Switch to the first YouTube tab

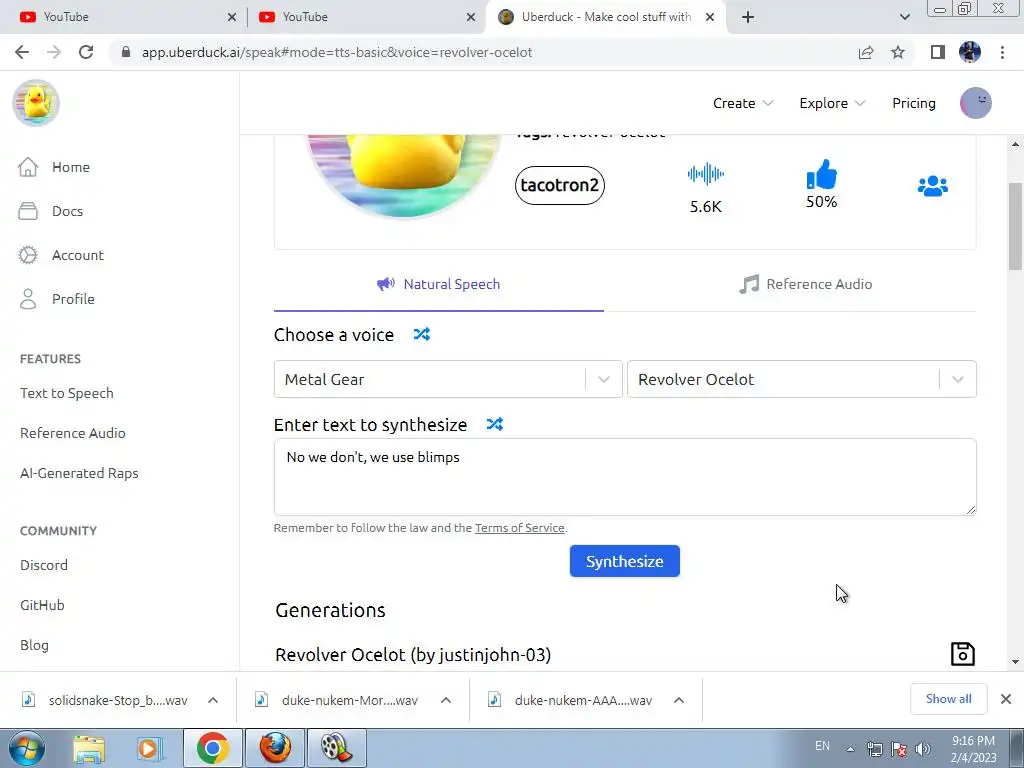(124, 17)
